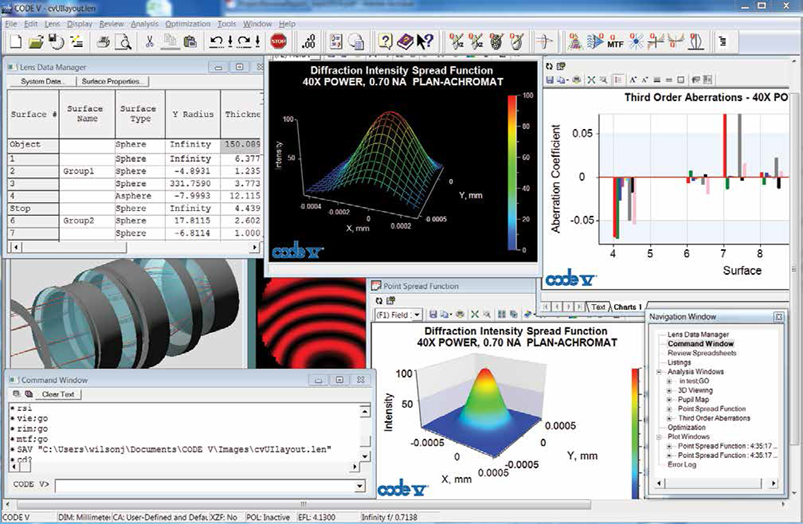
Task: Click the Redo arrow icon
Action: 244,41
